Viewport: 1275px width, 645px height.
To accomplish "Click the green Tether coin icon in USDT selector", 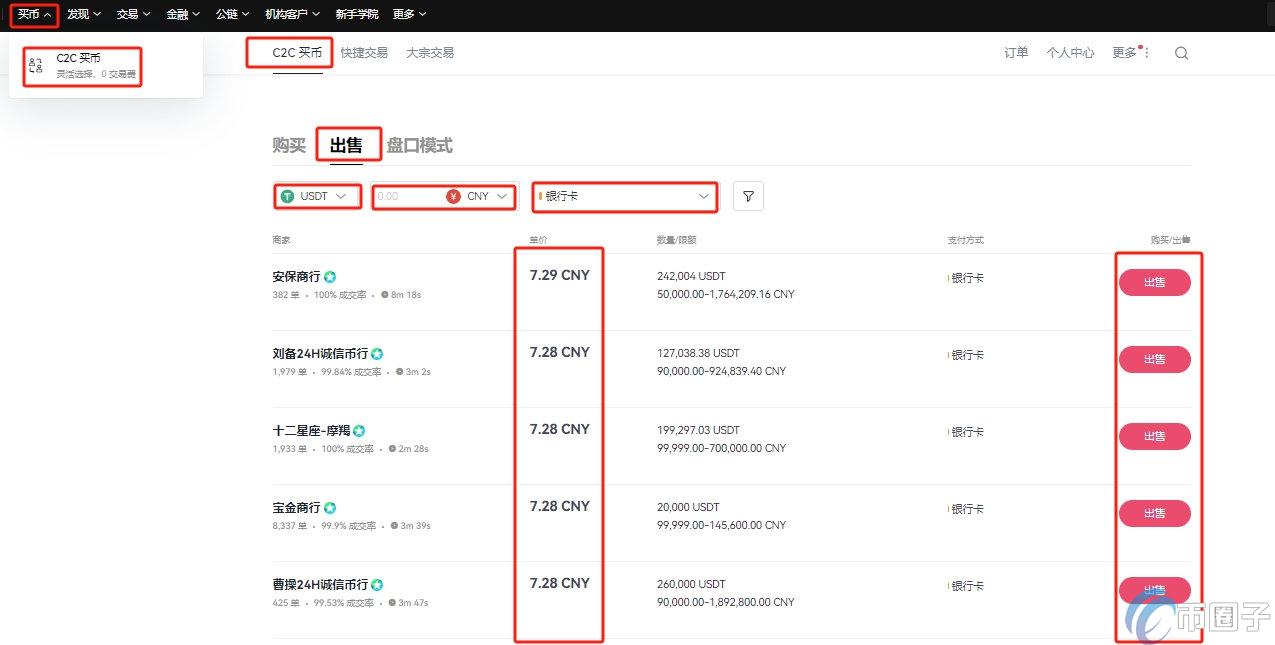I will (x=289, y=196).
